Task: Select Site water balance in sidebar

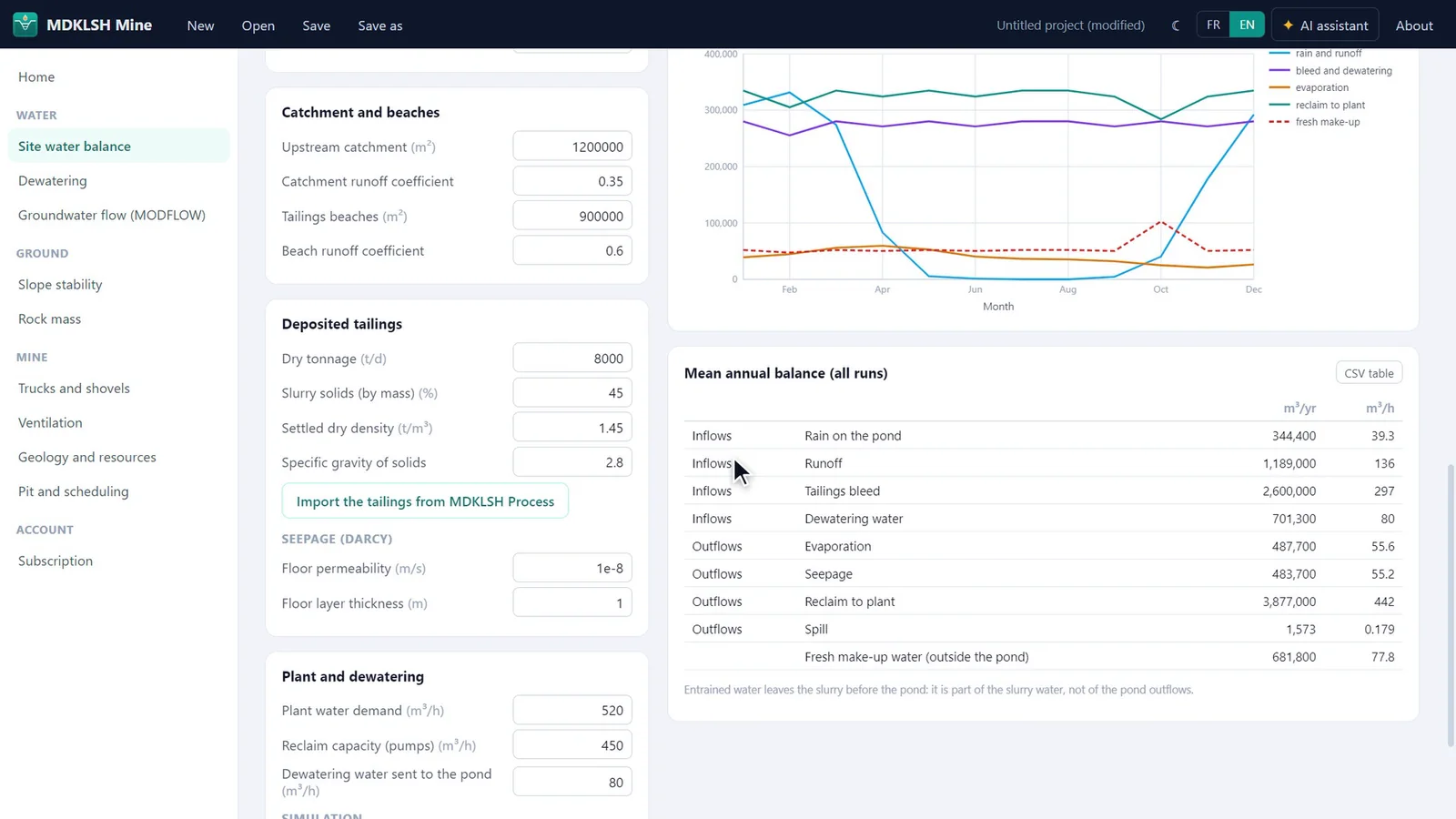Action: (x=118, y=146)
